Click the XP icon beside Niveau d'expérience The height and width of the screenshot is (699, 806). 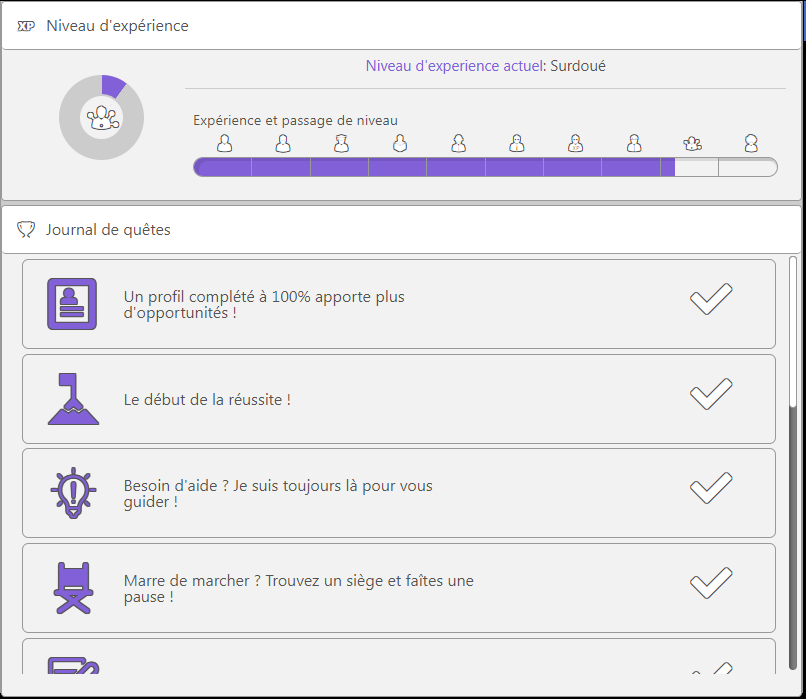tap(26, 26)
